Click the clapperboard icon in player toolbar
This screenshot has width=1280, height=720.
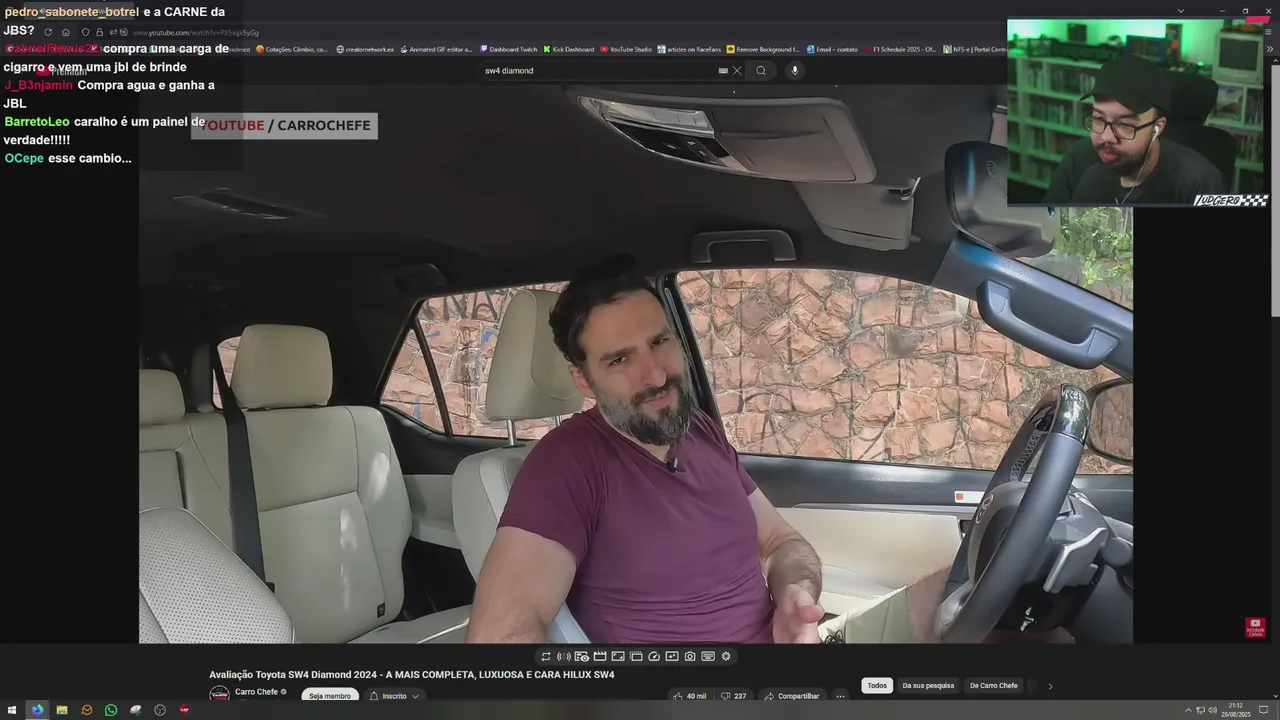tap(600, 656)
